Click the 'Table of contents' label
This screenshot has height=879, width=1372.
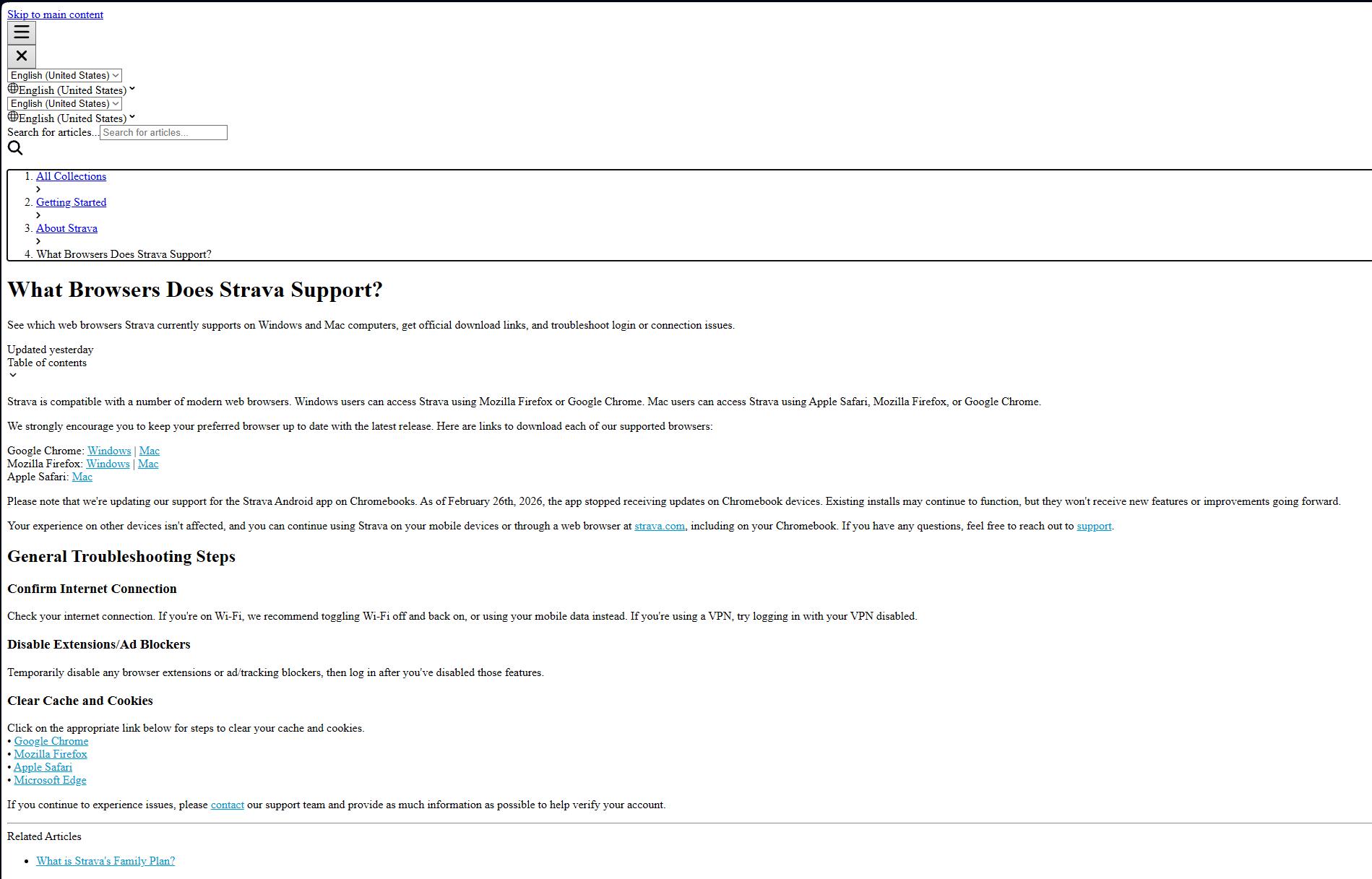pyautogui.click(x=47, y=363)
